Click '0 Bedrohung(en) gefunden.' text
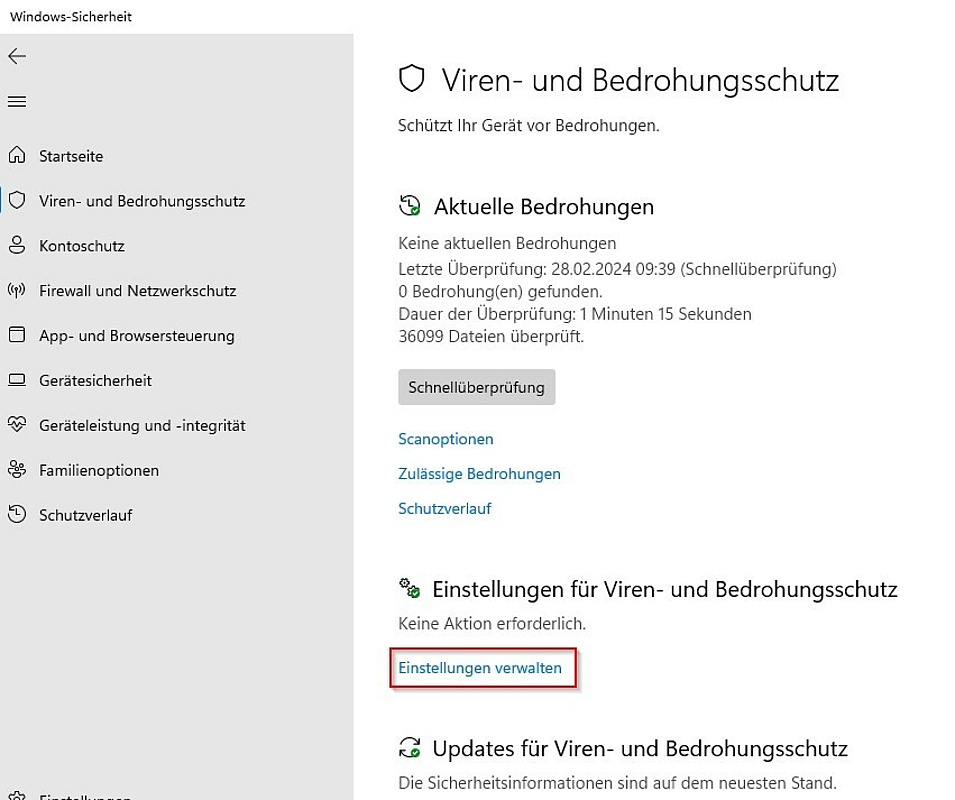 tap(500, 292)
